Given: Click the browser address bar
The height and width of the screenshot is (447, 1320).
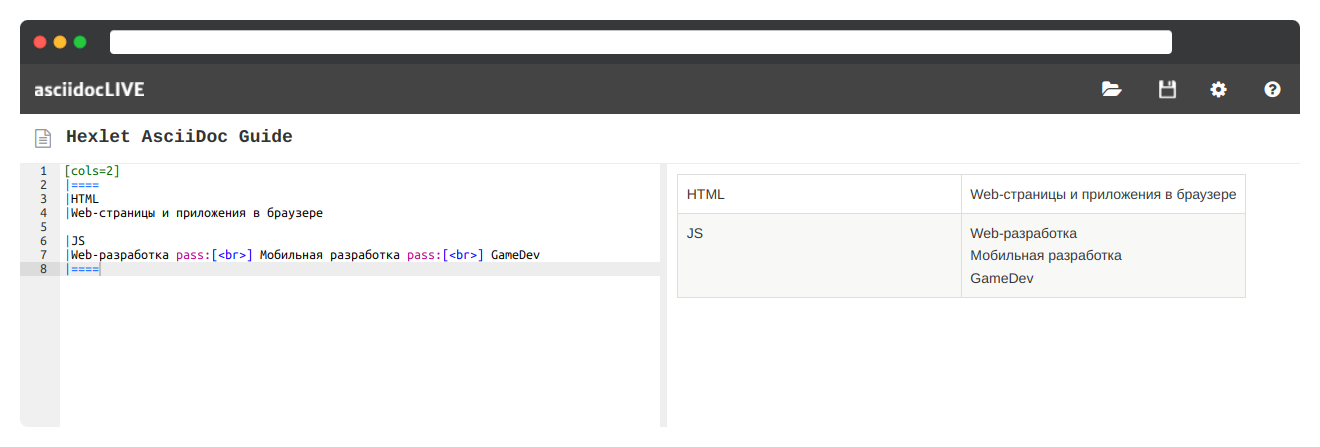Looking at the screenshot, I should 640,42.
